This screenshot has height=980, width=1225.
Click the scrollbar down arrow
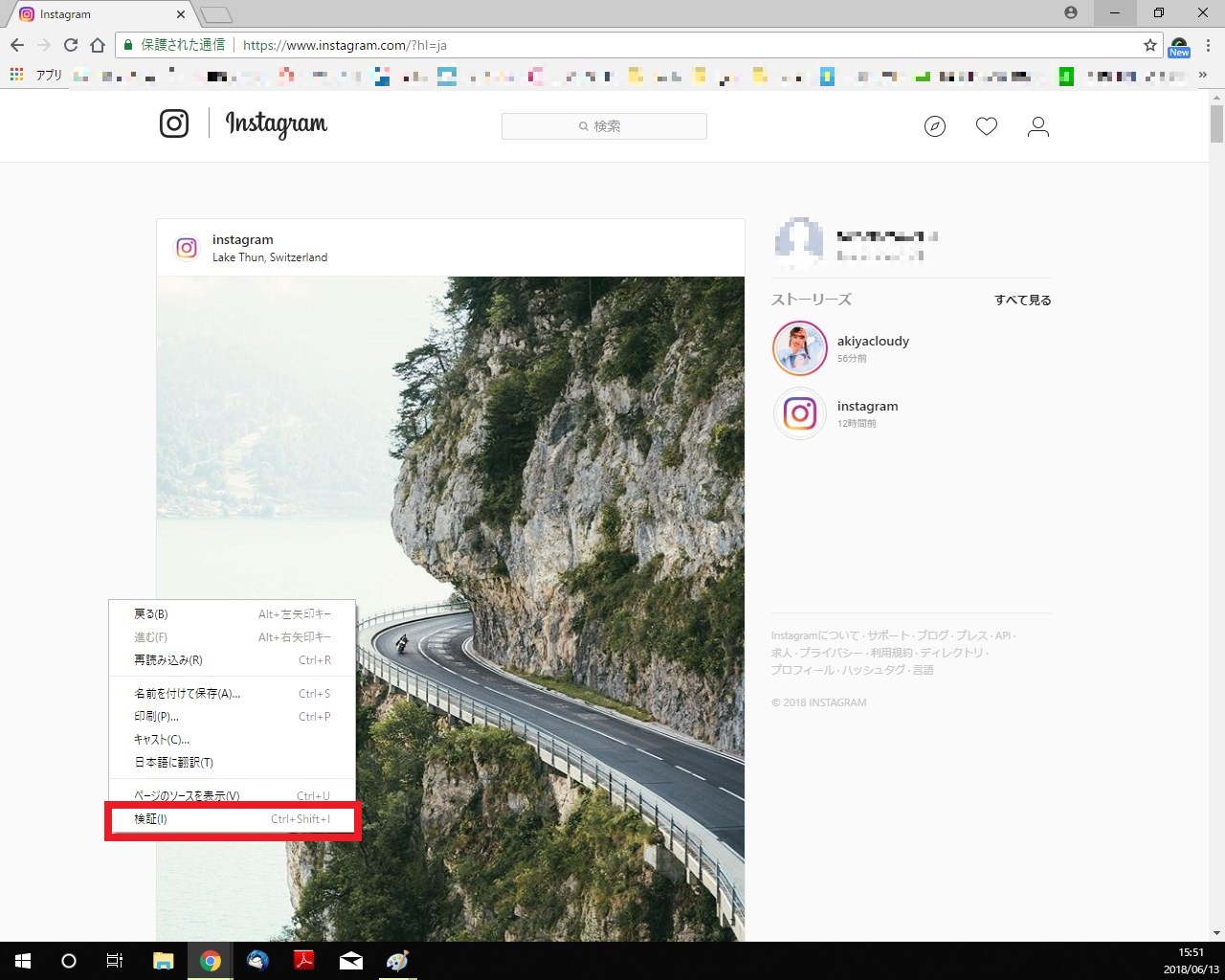[x=1216, y=933]
